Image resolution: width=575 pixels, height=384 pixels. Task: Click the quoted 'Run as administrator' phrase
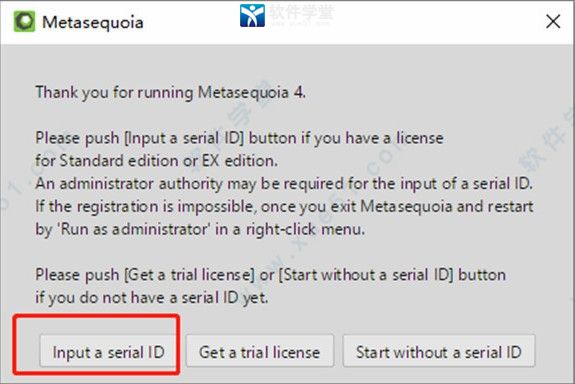click(134, 230)
